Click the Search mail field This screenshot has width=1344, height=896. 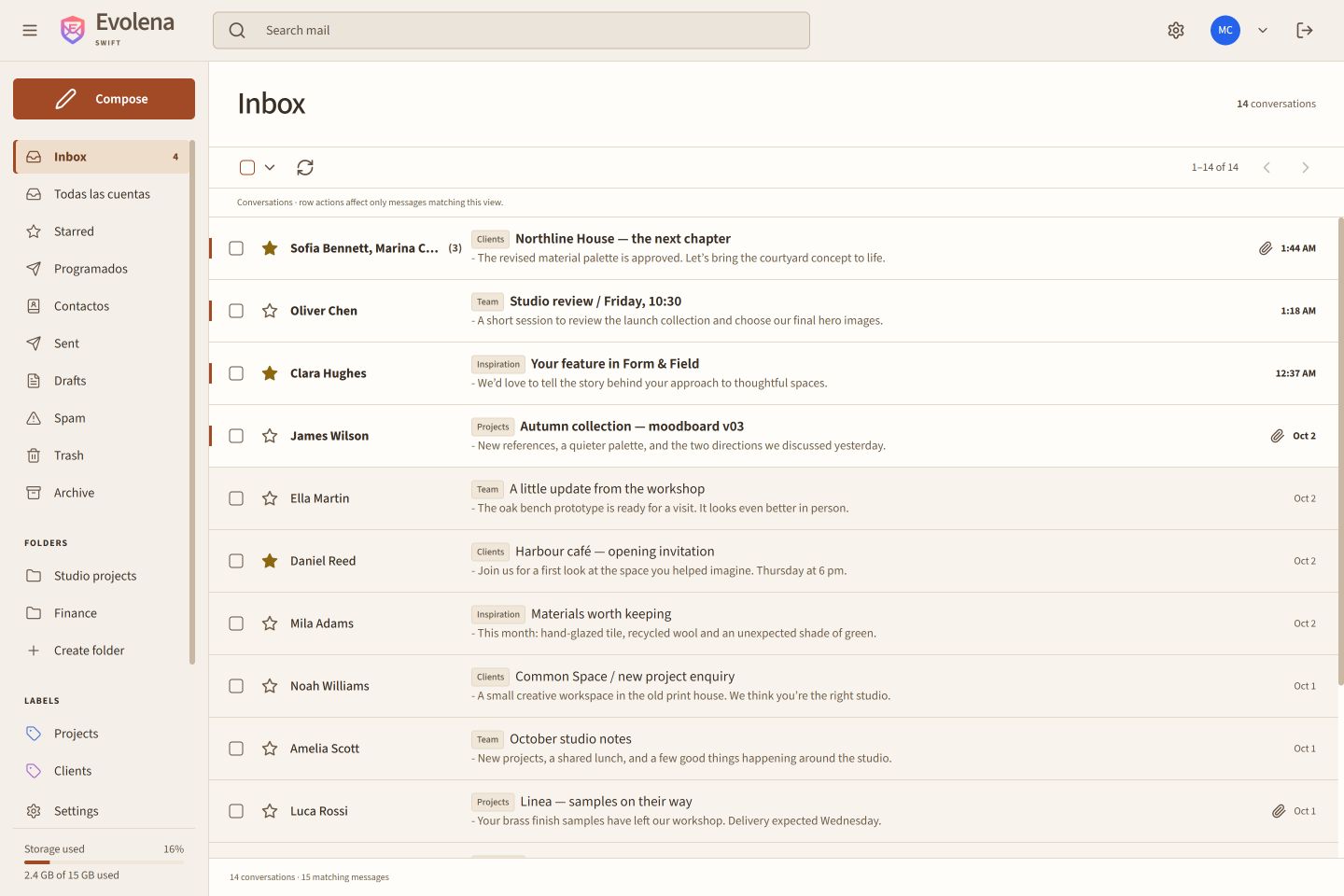click(511, 30)
